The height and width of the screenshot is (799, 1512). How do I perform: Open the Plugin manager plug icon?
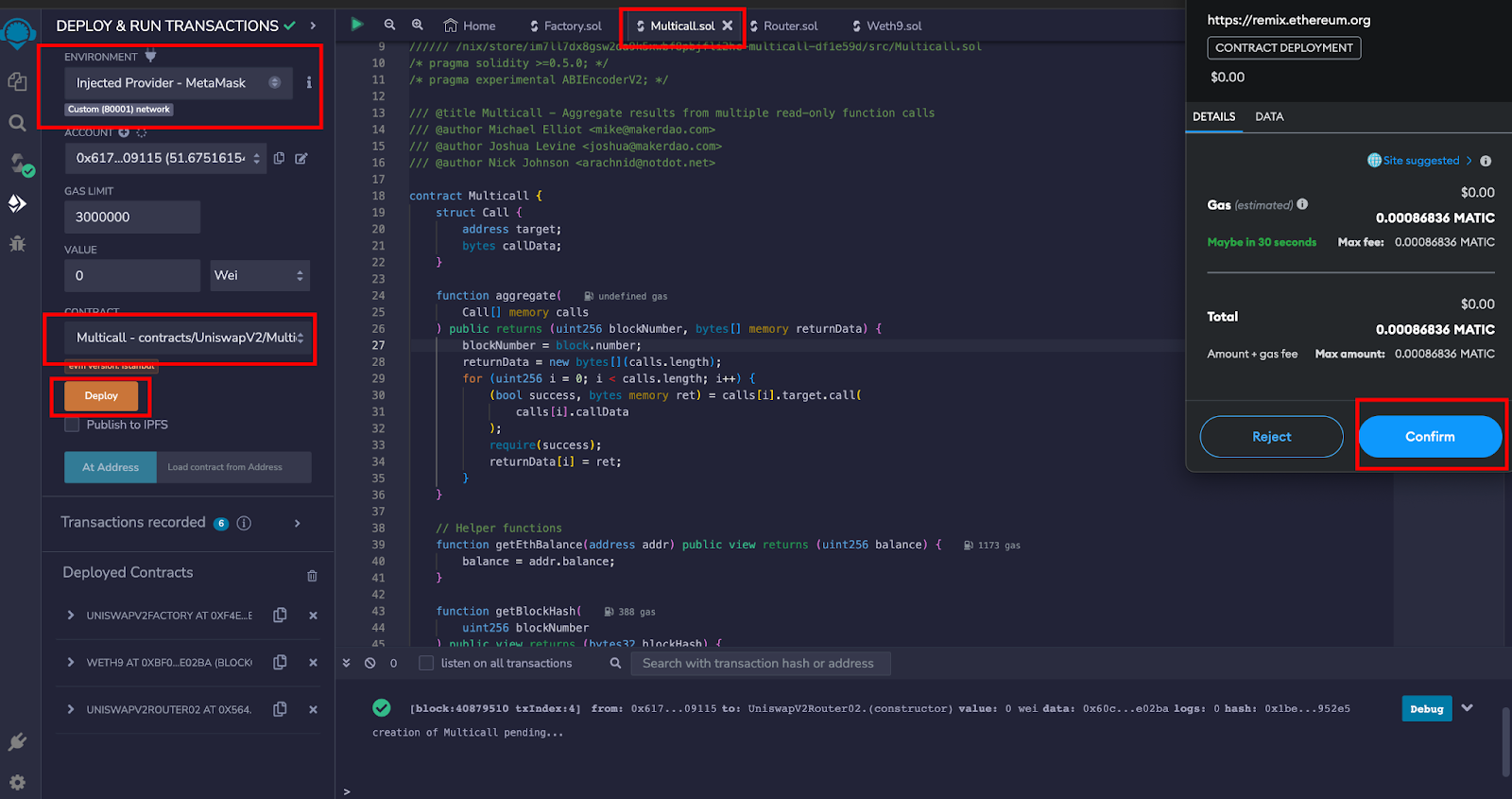coord(17,742)
